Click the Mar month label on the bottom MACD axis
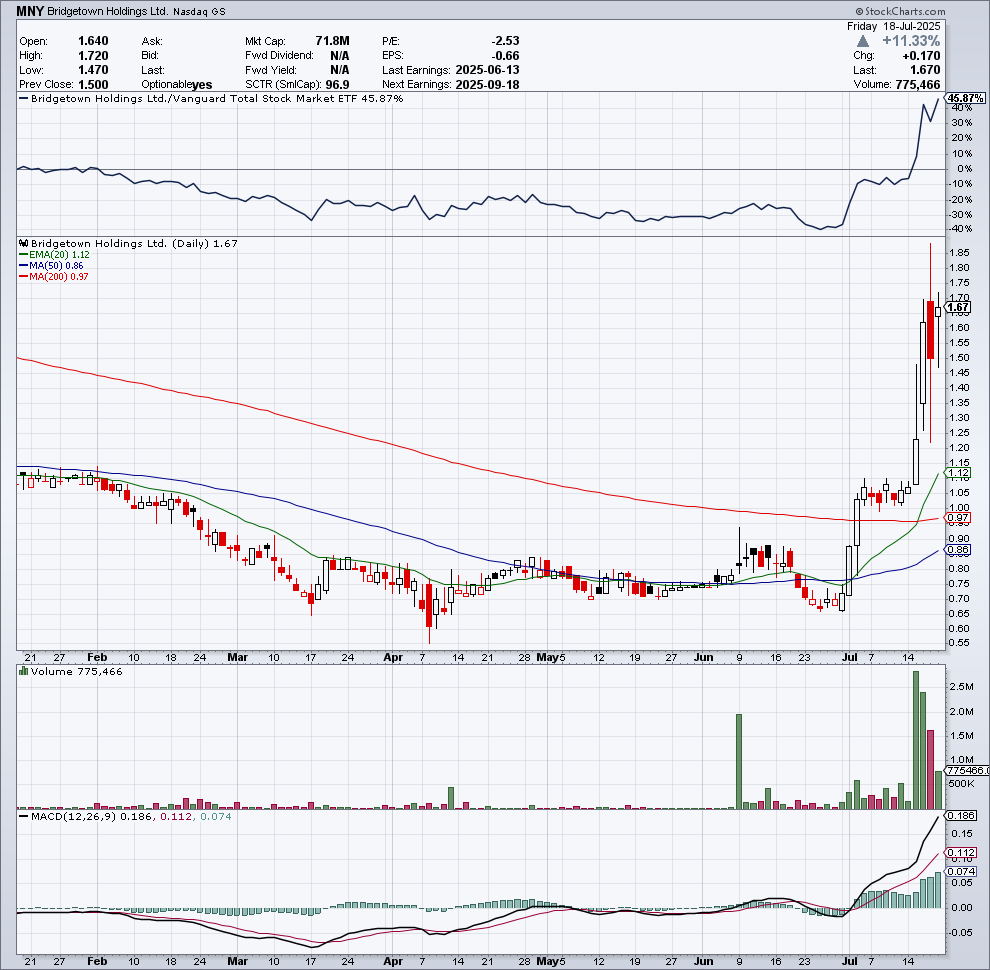 tap(237, 961)
